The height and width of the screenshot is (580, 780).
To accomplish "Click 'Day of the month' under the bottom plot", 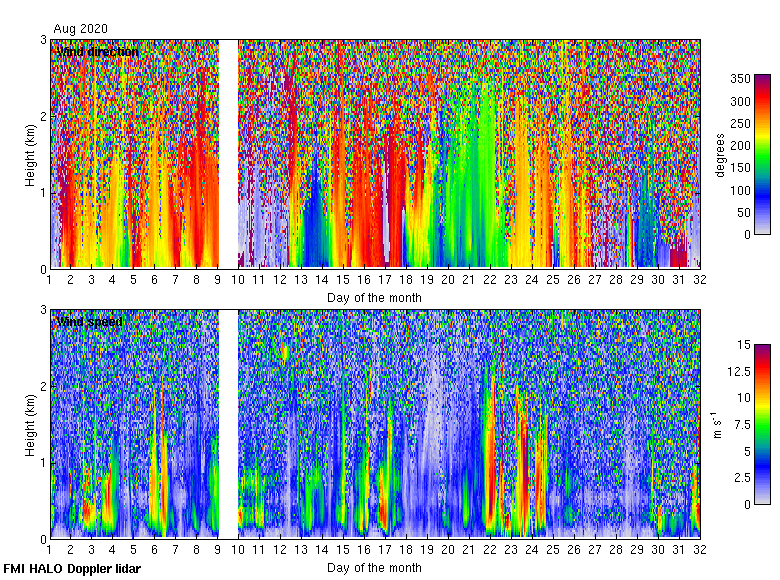I will tap(374, 568).
